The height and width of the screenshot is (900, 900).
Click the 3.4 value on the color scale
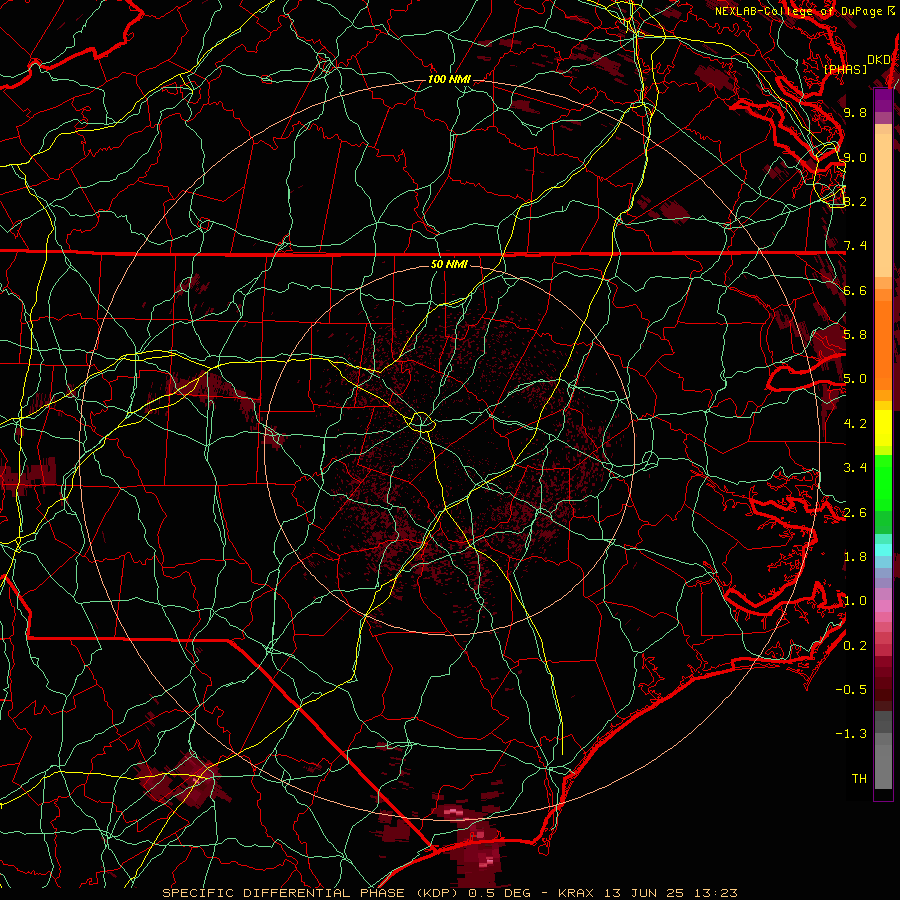855,468
